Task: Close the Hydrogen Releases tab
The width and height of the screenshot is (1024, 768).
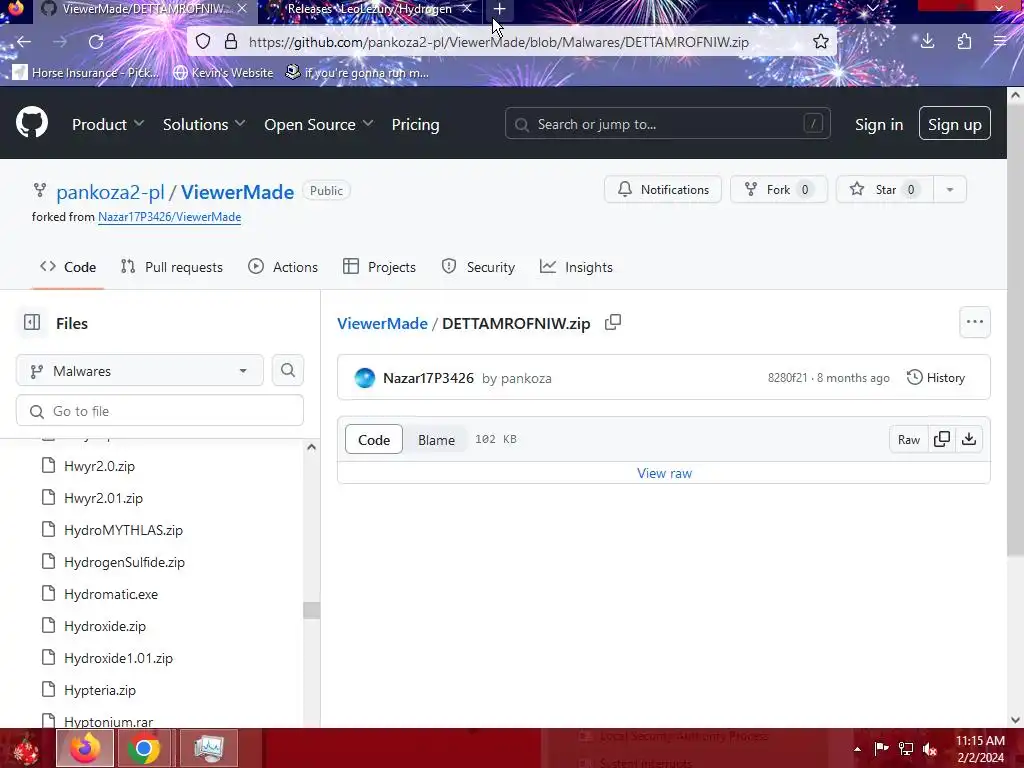Action: pos(467,9)
